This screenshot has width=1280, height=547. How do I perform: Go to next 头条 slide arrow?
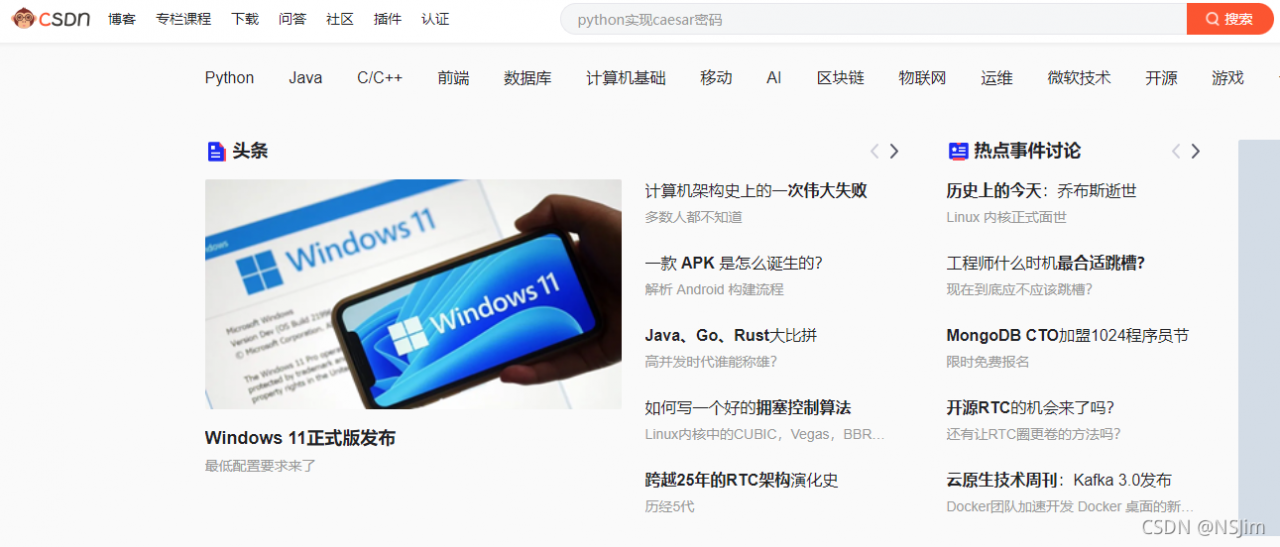(894, 151)
